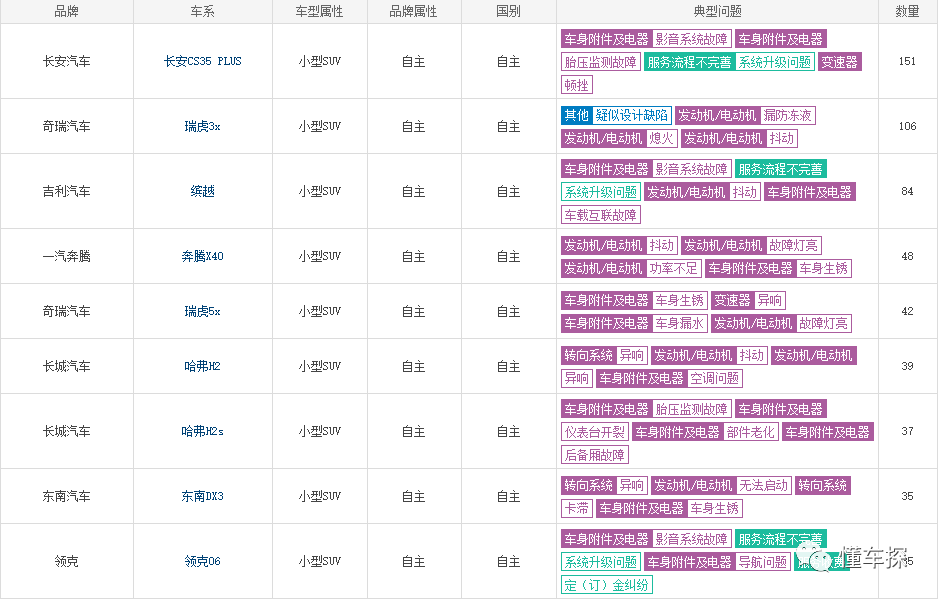Click the 空调问题 tag
The height and width of the screenshot is (599, 938).
[714, 379]
